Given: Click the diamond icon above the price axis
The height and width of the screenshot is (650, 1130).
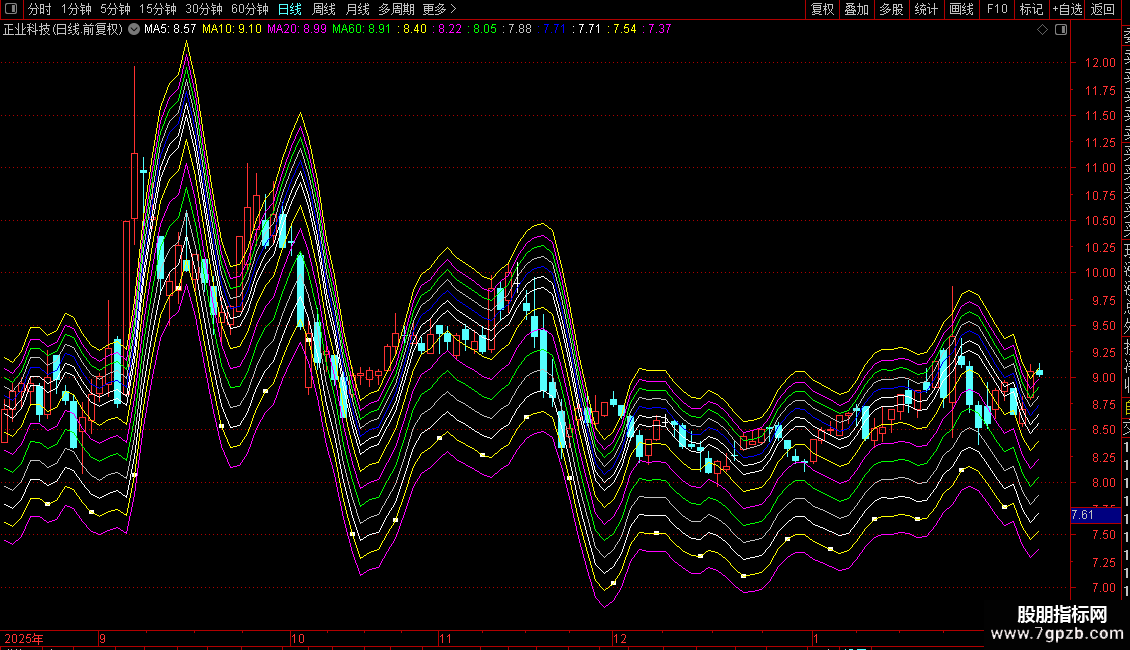Looking at the screenshot, I should (1042, 30).
